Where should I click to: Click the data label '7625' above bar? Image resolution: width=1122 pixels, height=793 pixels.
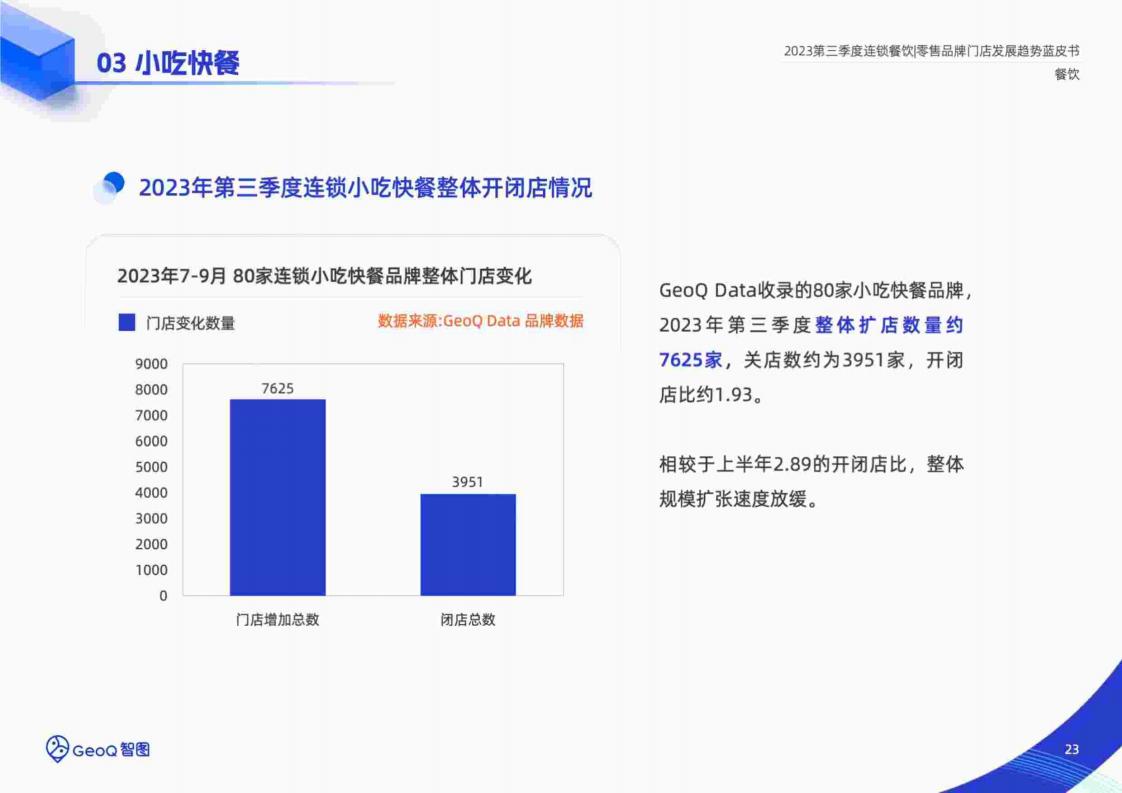(278, 389)
